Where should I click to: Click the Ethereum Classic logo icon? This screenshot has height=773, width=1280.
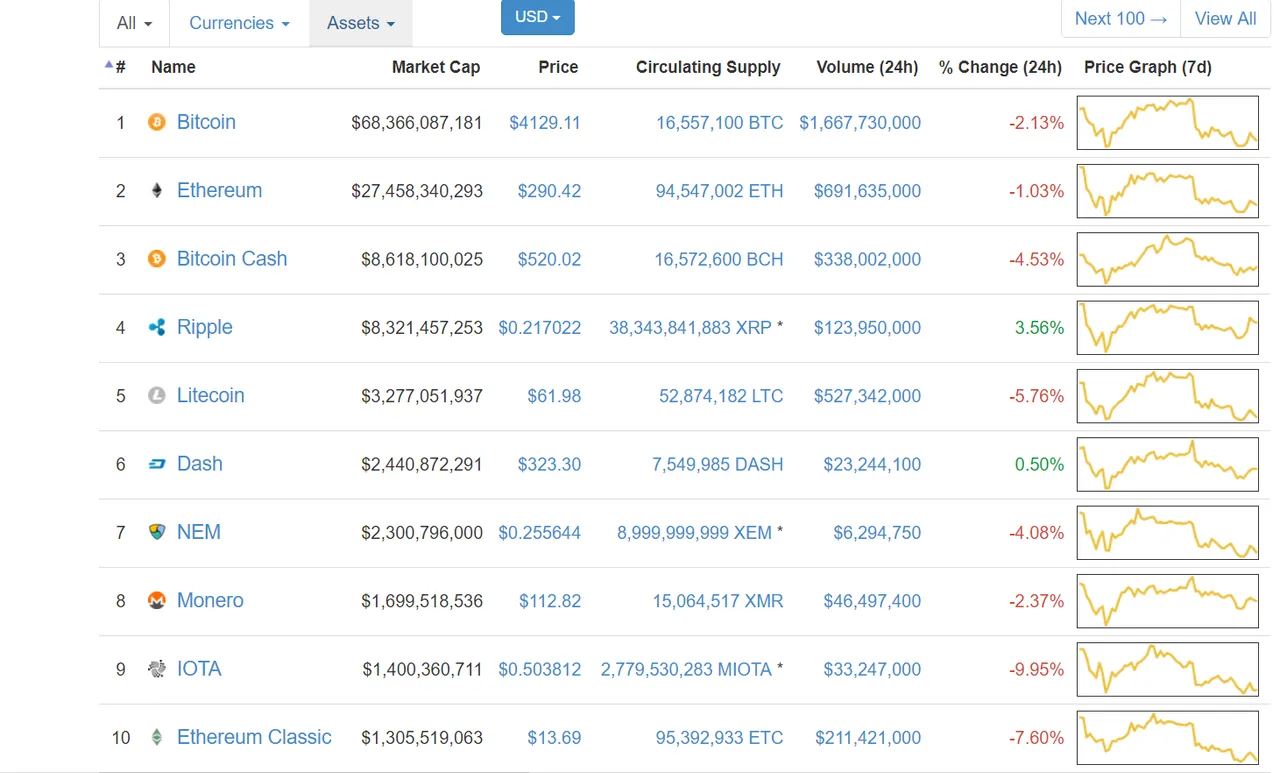[x=156, y=737]
